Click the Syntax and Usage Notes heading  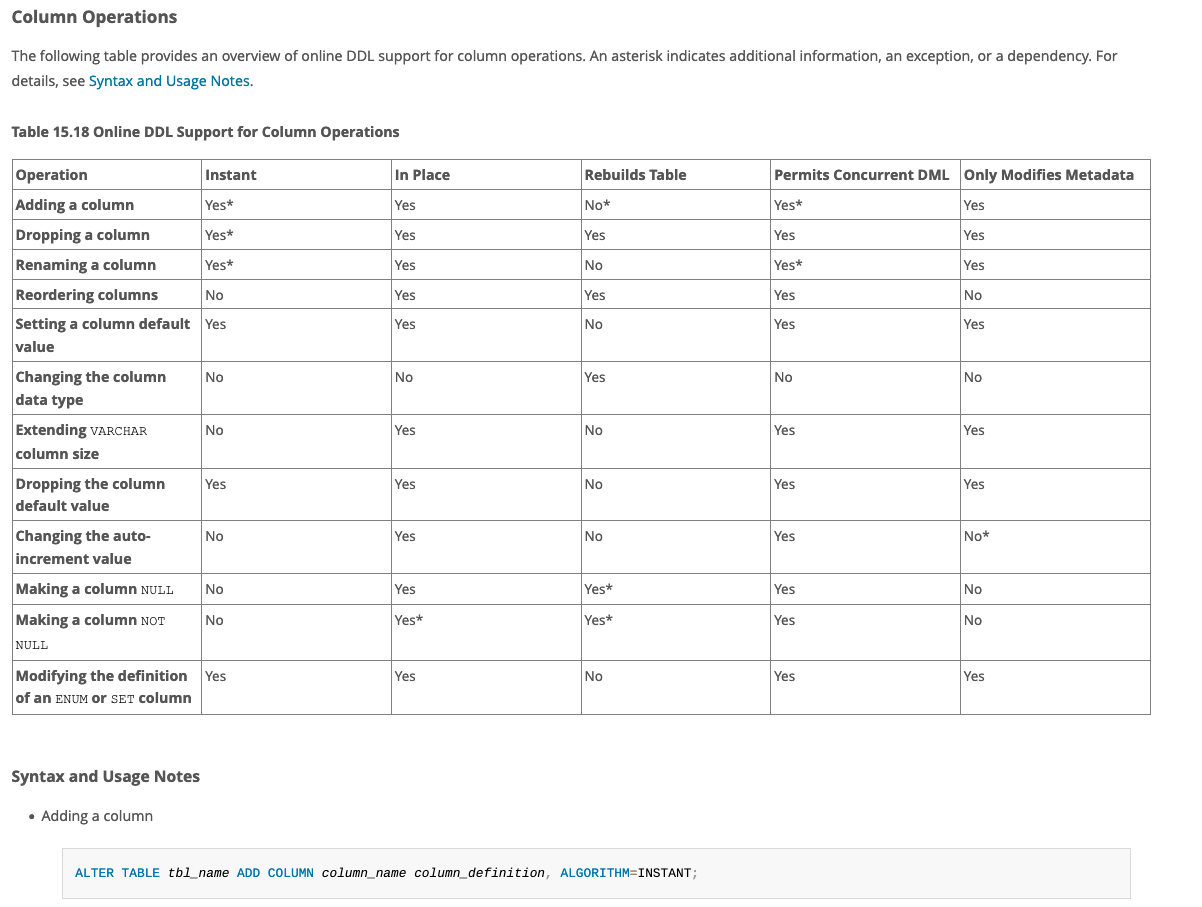[x=106, y=777]
